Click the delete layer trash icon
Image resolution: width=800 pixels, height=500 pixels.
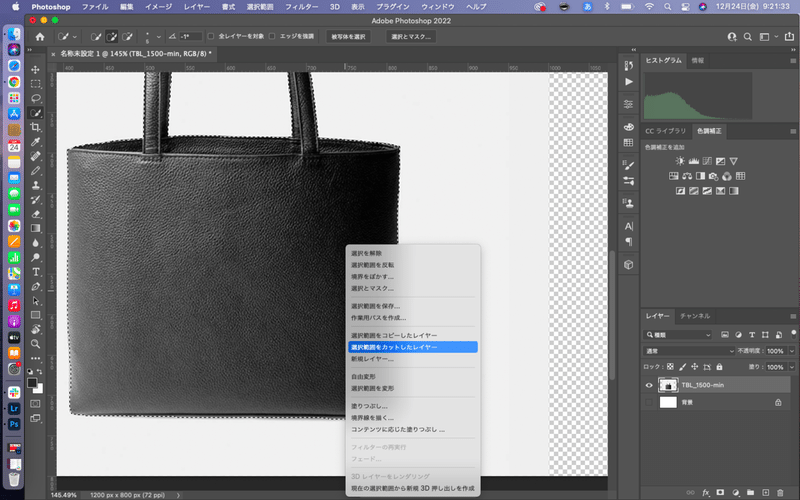tap(780, 493)
